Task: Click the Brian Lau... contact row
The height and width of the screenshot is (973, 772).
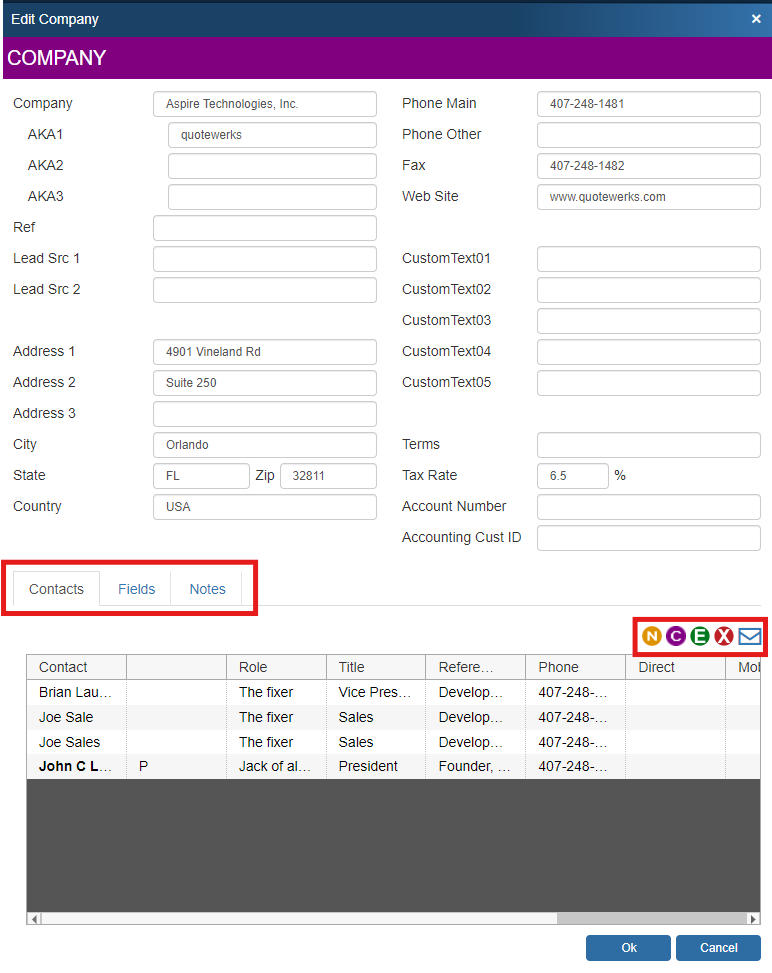Action: coord(75,692)
